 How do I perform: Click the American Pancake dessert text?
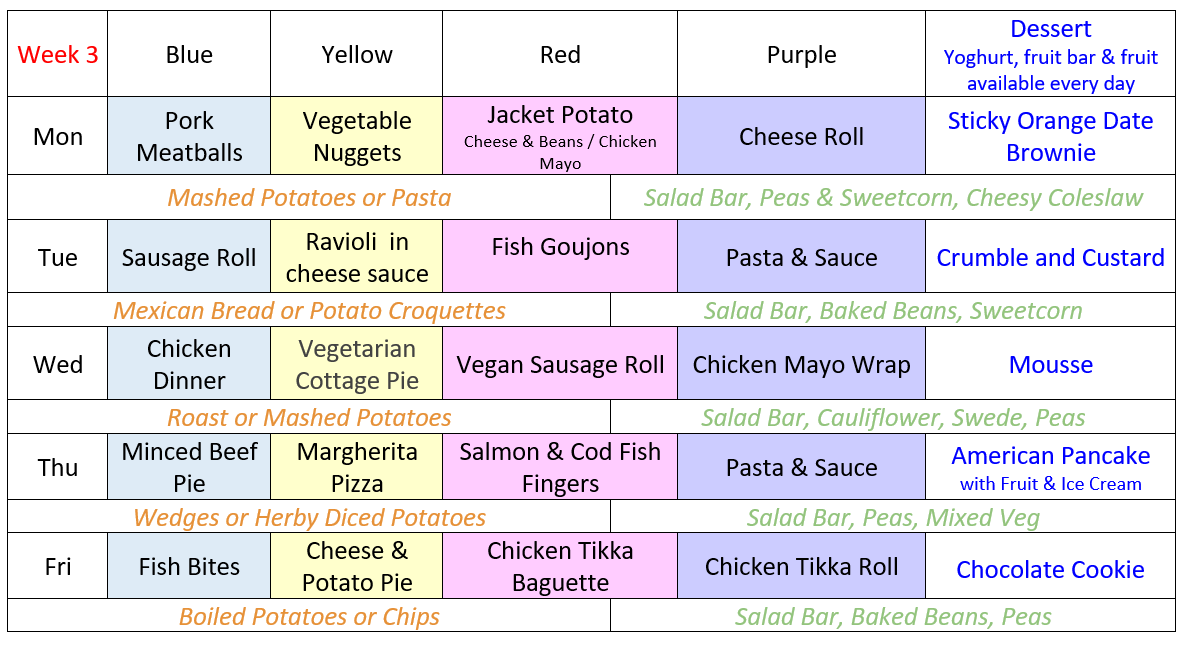[x=1050, y=455]
